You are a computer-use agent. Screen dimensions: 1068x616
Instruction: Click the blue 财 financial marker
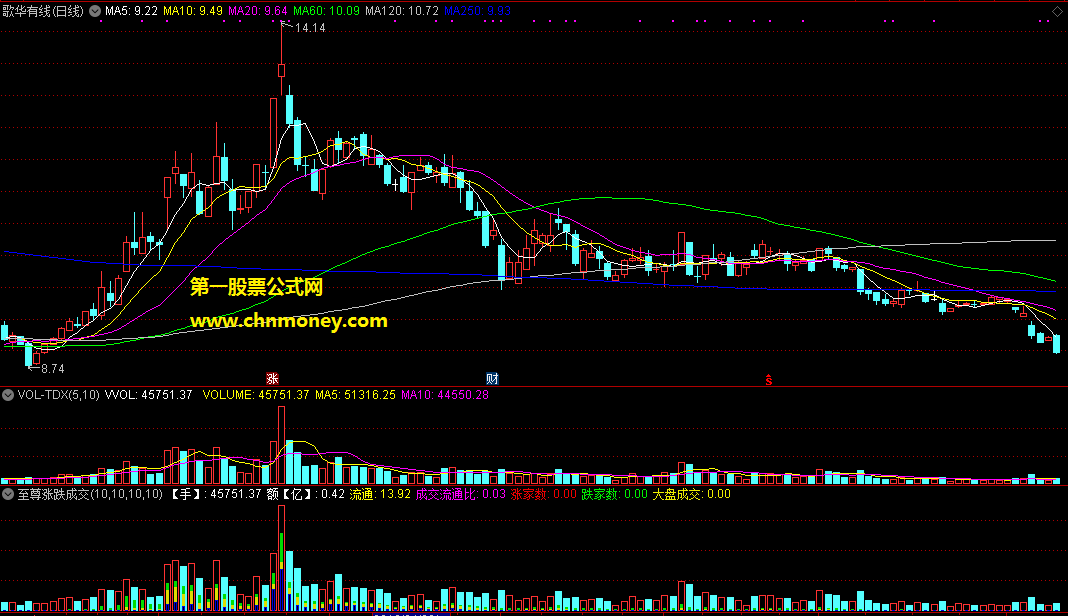pos(492,379)
